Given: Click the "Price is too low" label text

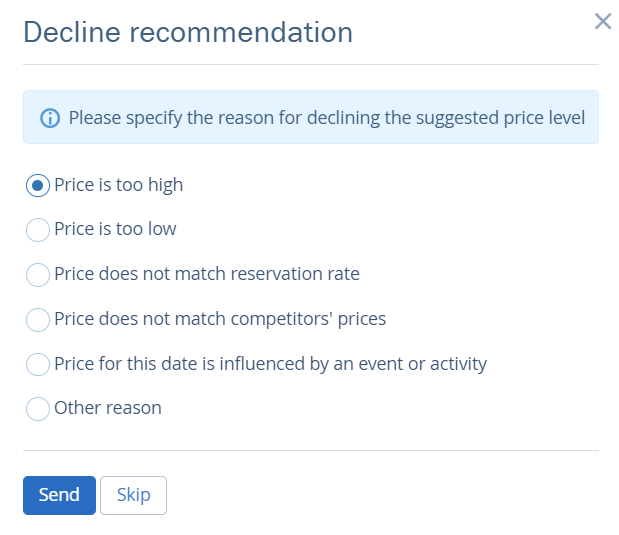Looking at the screenshot, I should (115, 229).
